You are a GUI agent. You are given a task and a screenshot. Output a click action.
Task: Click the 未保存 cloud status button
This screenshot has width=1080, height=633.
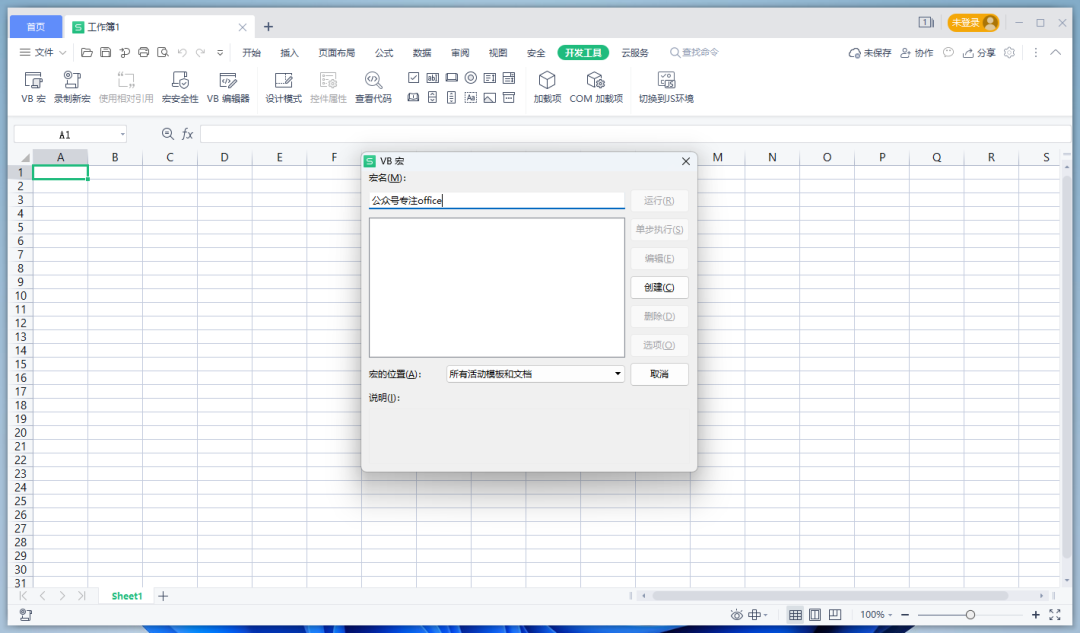pyautogui.click(x=870, y=52)
